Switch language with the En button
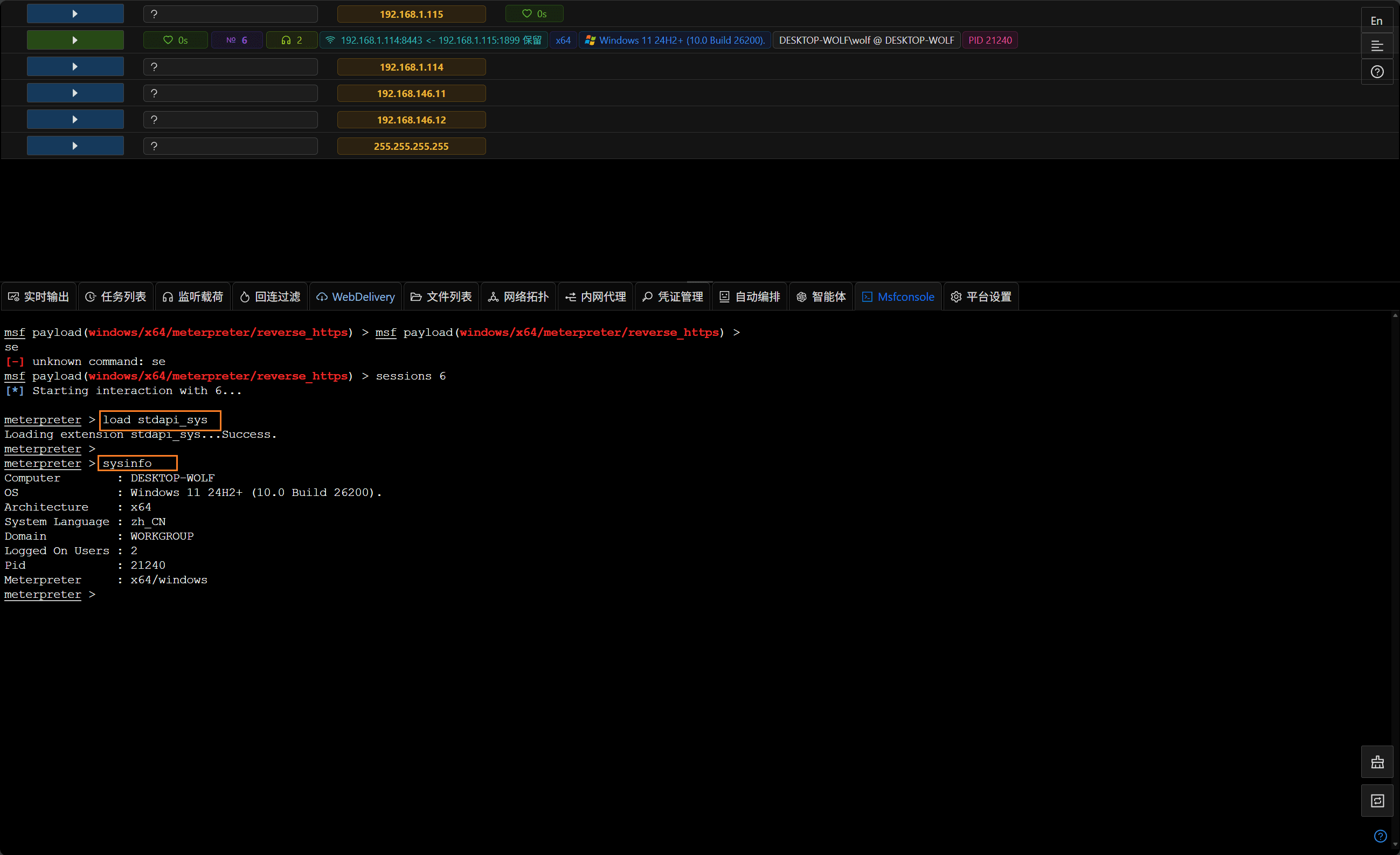The width and height of the screenshot is (1400, 855). click(1377, 21)
